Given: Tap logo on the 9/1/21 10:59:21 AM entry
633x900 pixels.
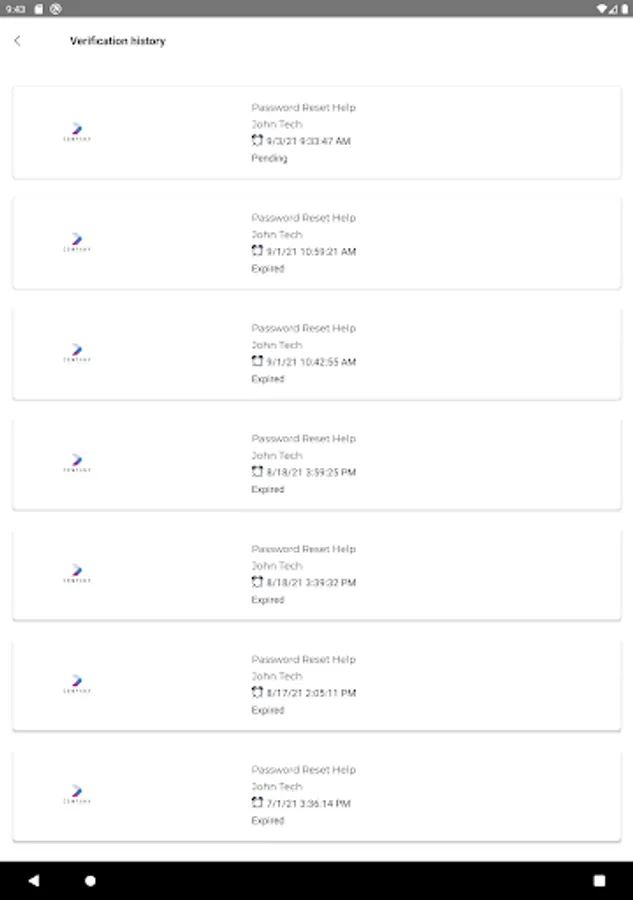Looking at the screenshot, I should point(77,243).
